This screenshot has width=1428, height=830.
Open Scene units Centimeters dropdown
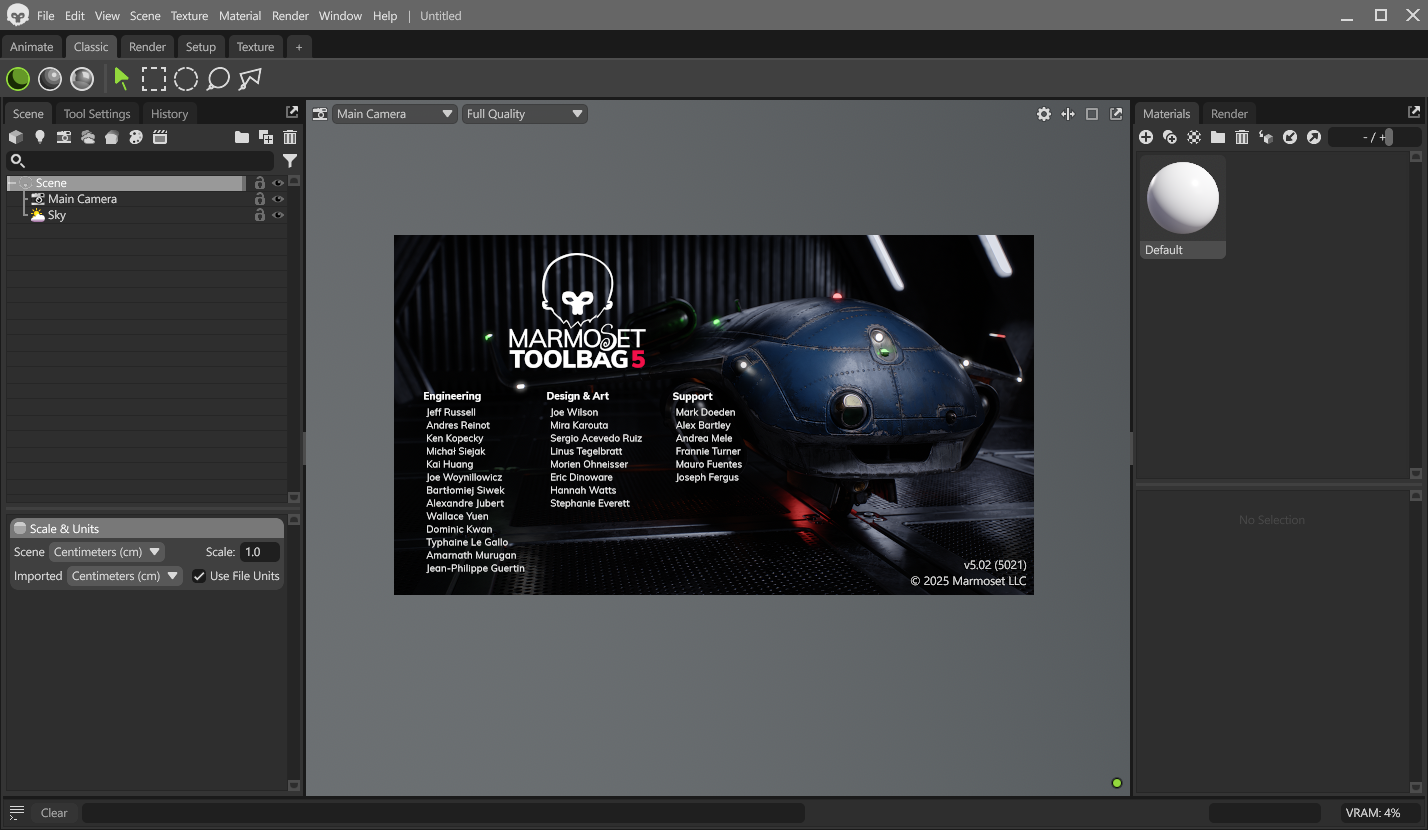107,552
